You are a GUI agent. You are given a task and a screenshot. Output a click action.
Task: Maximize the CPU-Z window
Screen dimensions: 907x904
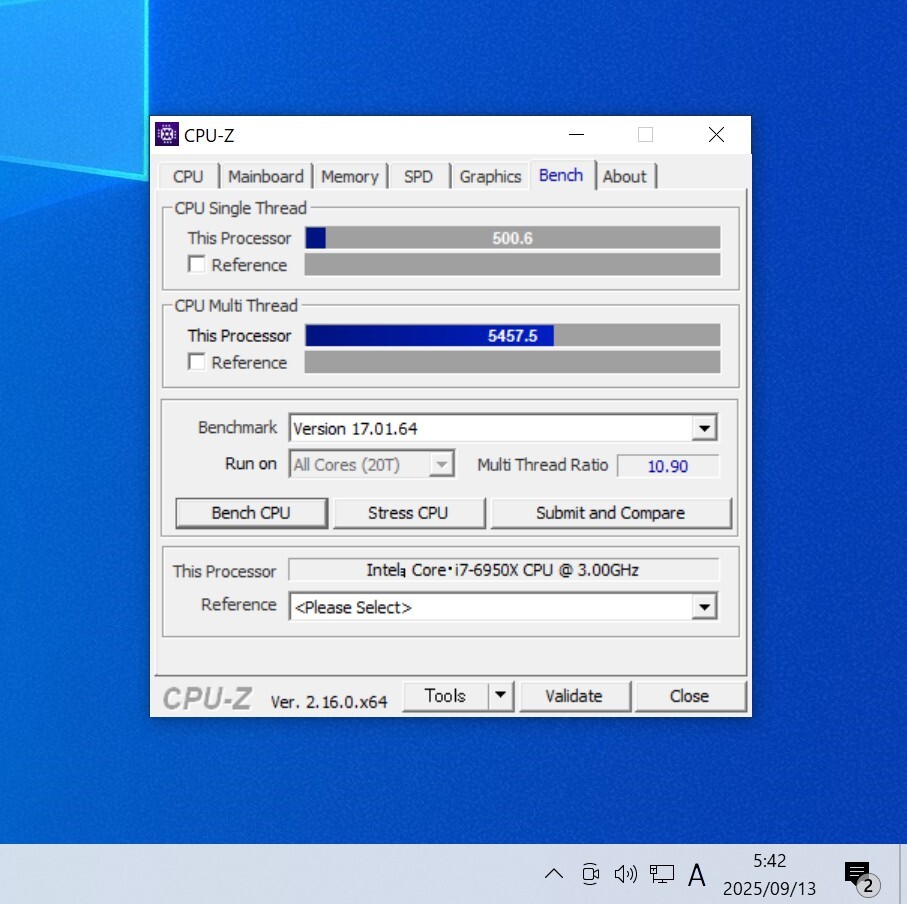pos(645,135)
